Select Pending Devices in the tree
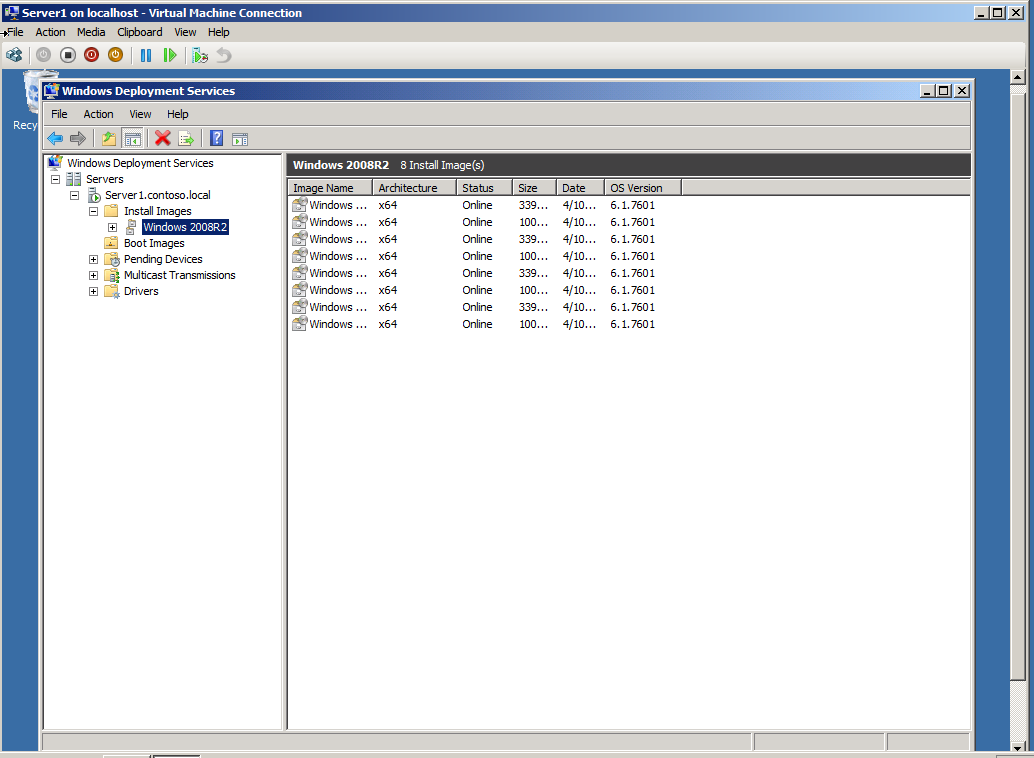This screenshot has width=1034, height=758. click(163, 259)
